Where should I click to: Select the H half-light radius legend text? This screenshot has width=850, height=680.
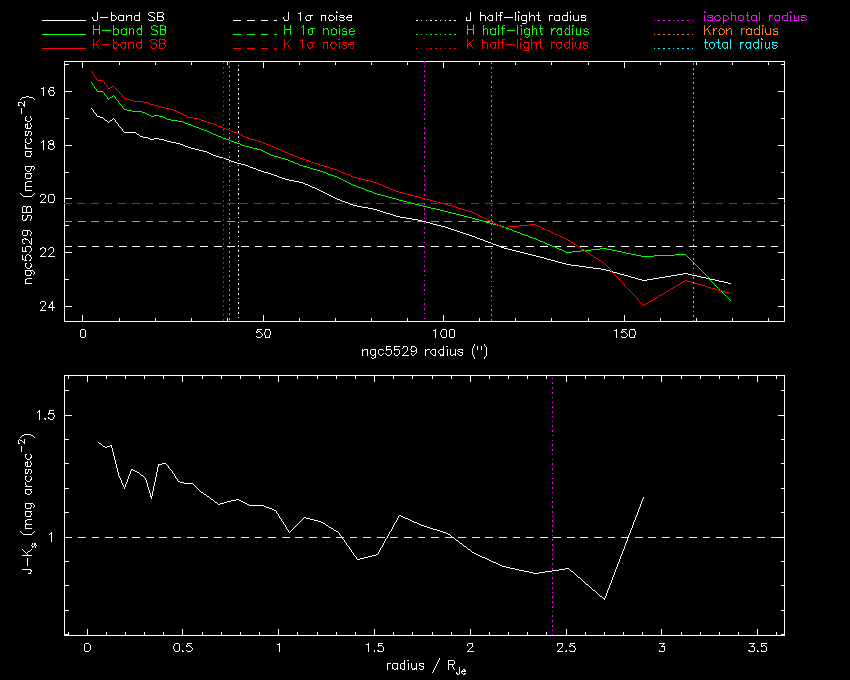tap(527, 32)
